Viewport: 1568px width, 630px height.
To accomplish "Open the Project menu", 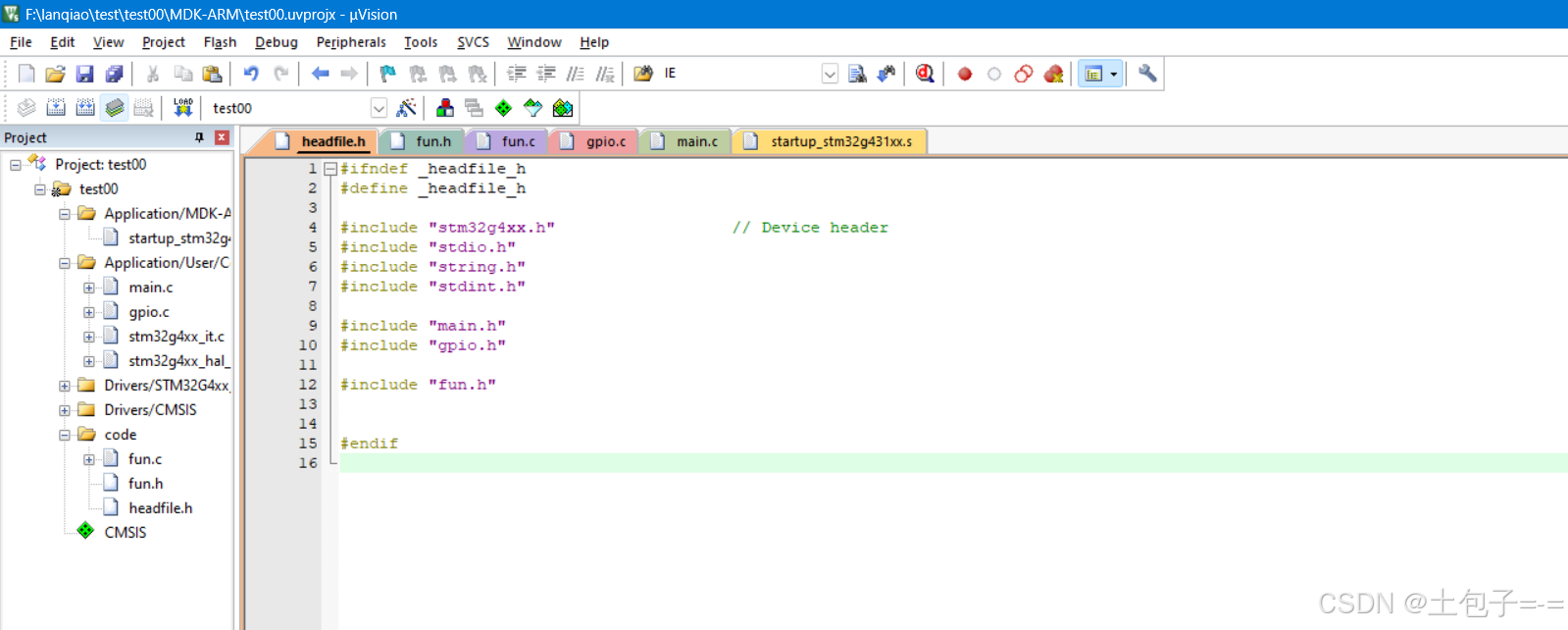I will pyautogui.click(x=164, y=42).
